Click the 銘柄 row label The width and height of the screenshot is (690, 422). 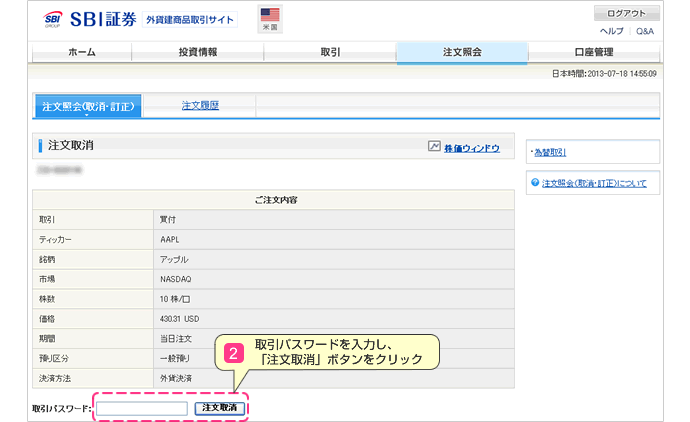47,259
